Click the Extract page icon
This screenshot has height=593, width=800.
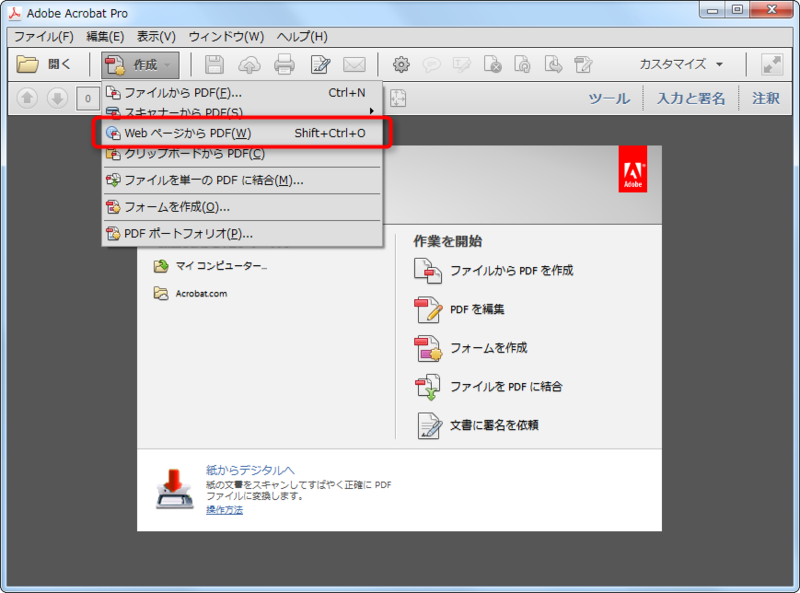point(553,65)
